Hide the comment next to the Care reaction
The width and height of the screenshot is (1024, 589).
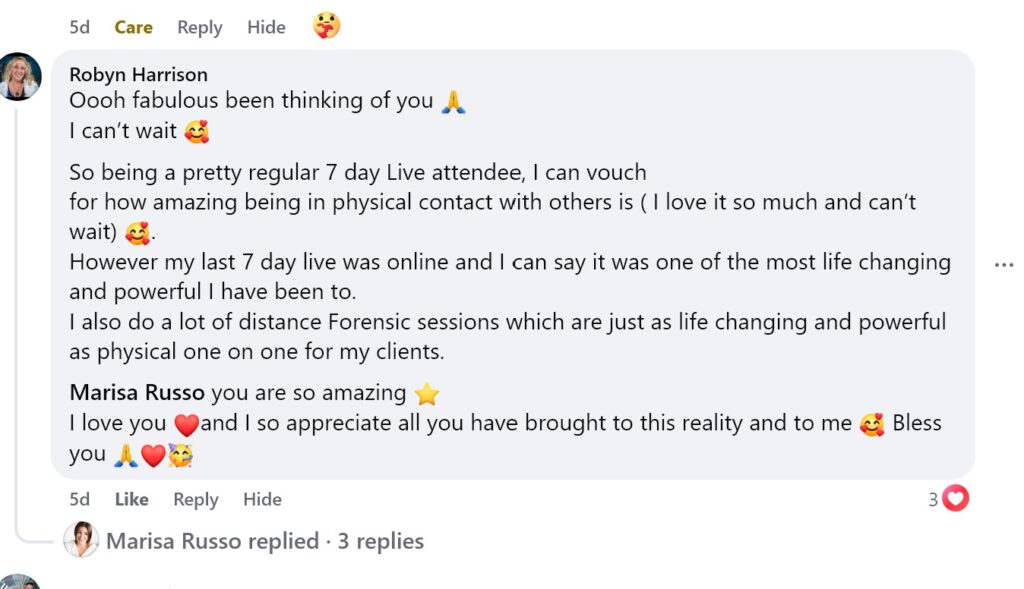point(266,28)
